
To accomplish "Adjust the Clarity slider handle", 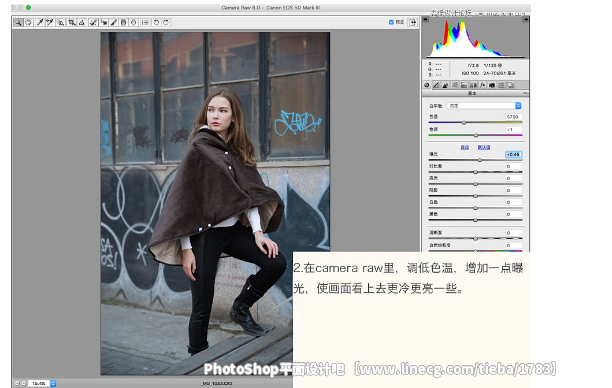I will [x=475, y=238].
